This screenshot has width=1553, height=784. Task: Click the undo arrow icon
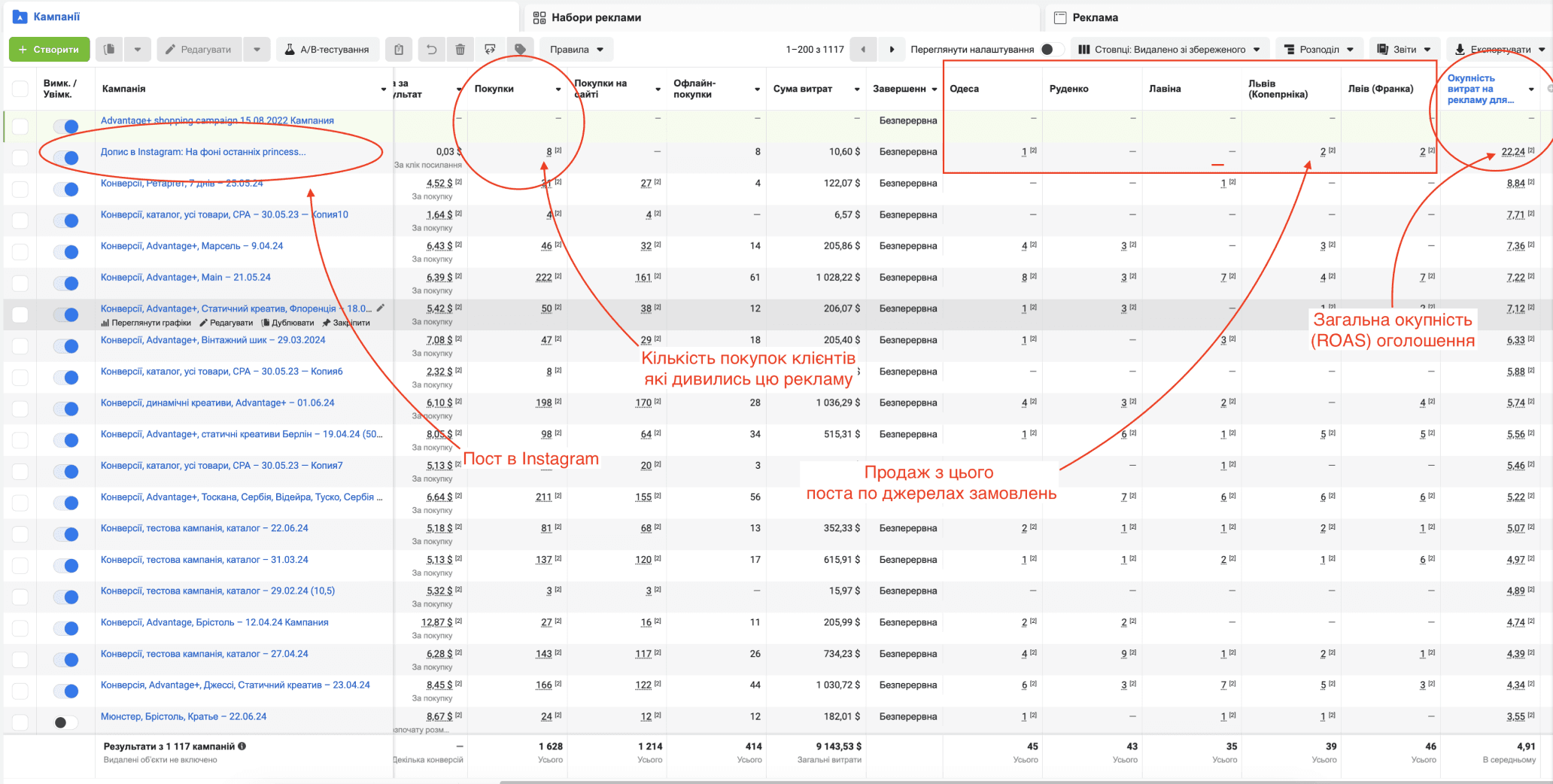pos(431,50)
